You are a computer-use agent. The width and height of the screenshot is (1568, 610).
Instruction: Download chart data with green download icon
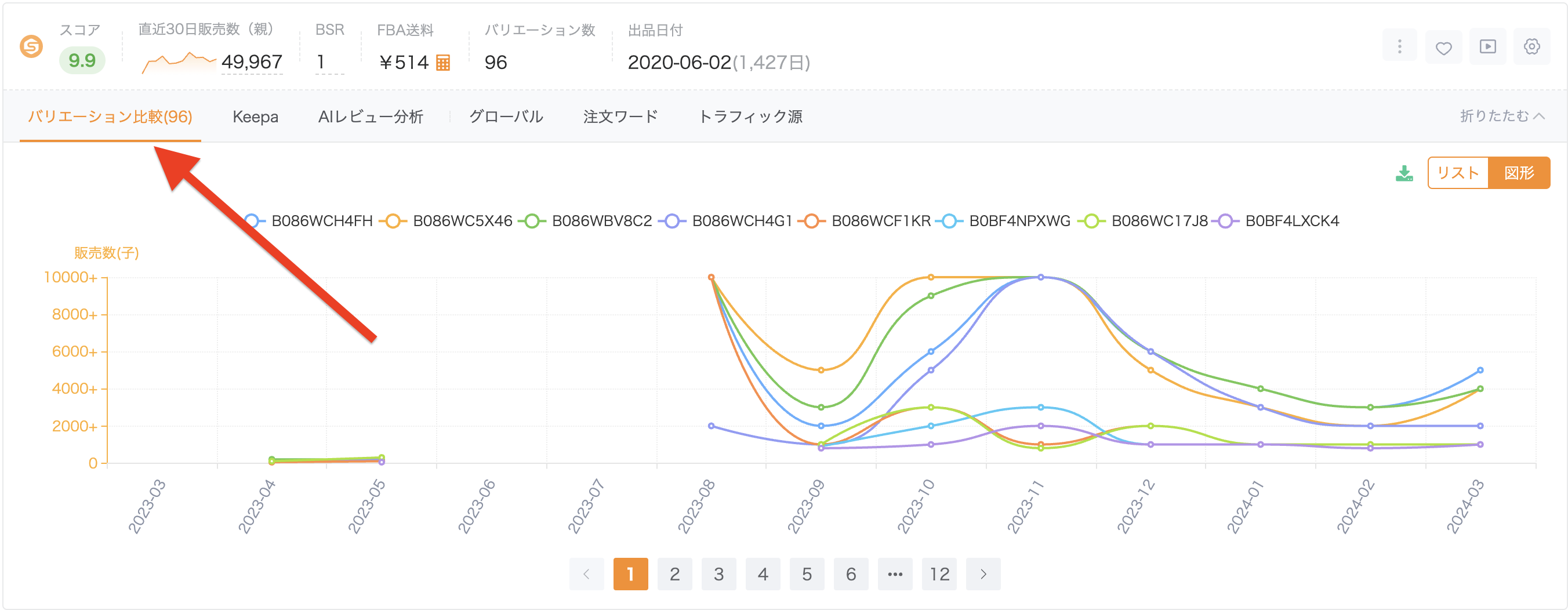pyautogui.click(x=1404, y=173)
